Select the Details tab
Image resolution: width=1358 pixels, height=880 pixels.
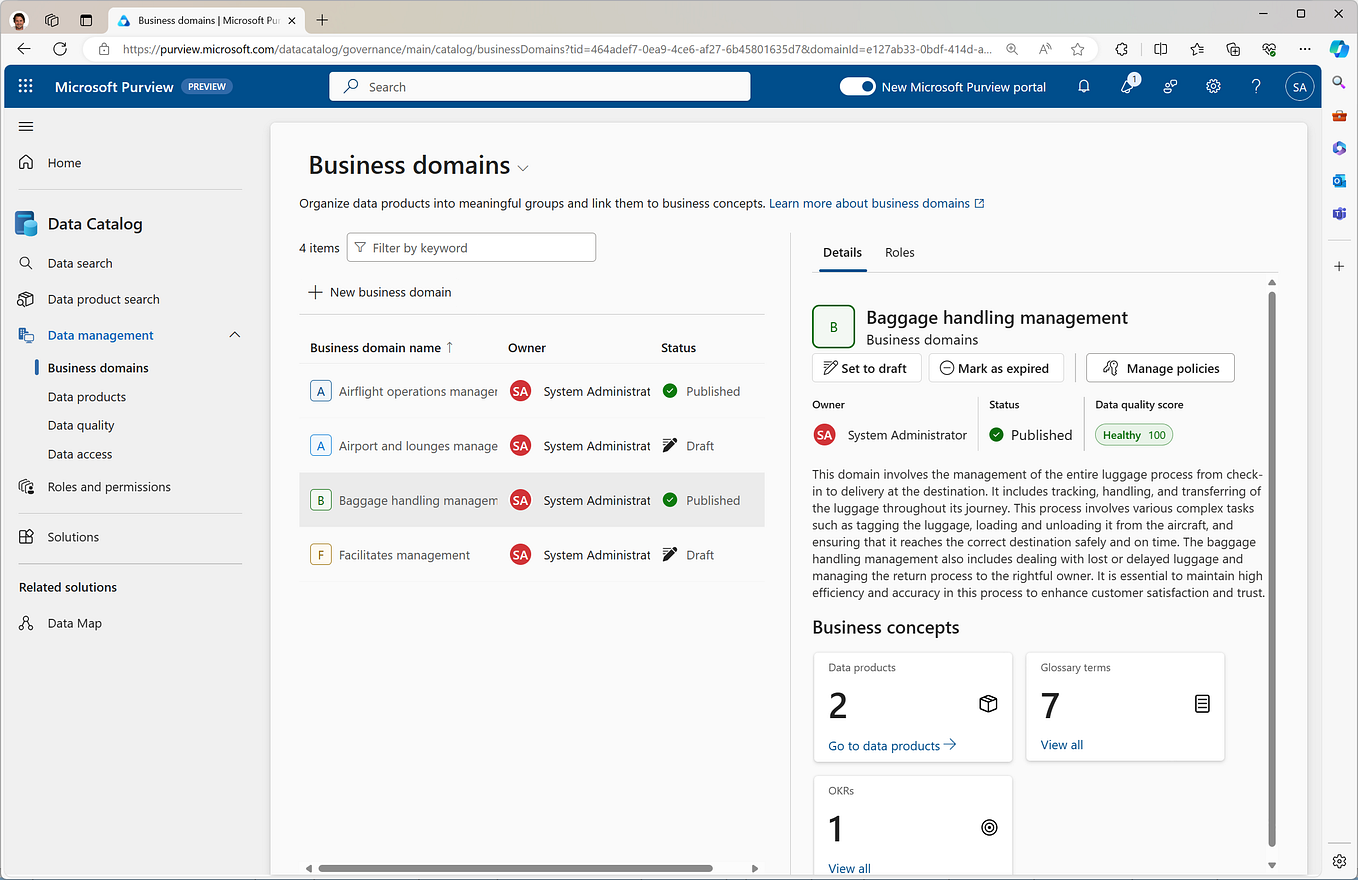point(842,253)
